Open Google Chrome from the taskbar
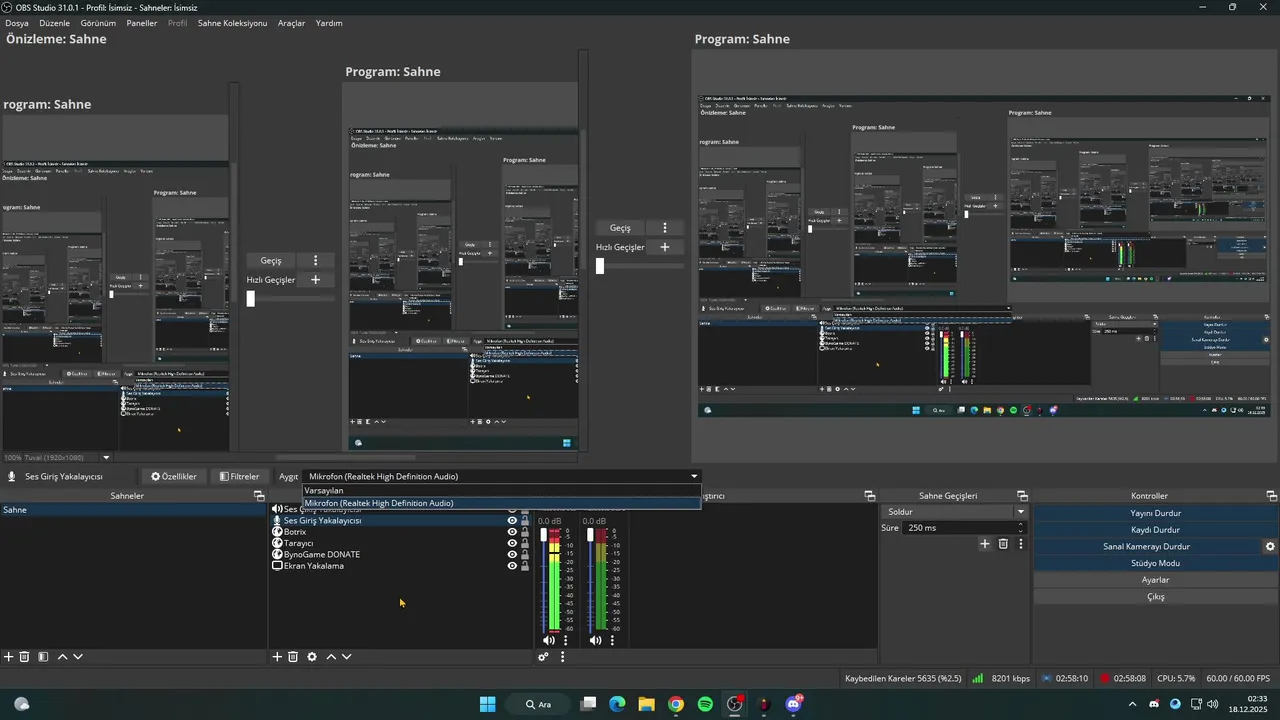This screenshot has height=720, width=1280. click(x=676, y=704)
